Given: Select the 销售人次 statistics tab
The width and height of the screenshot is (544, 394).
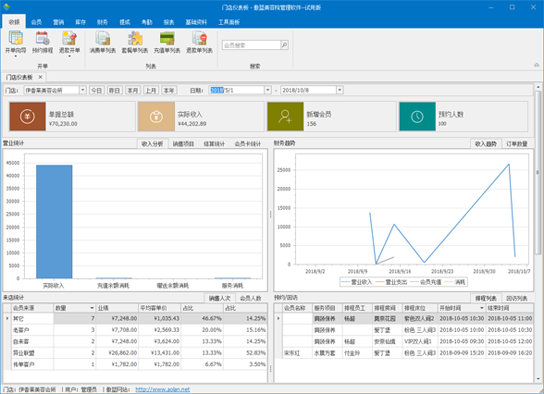Looking at the screenshot, I should click(x=220, y=298).
